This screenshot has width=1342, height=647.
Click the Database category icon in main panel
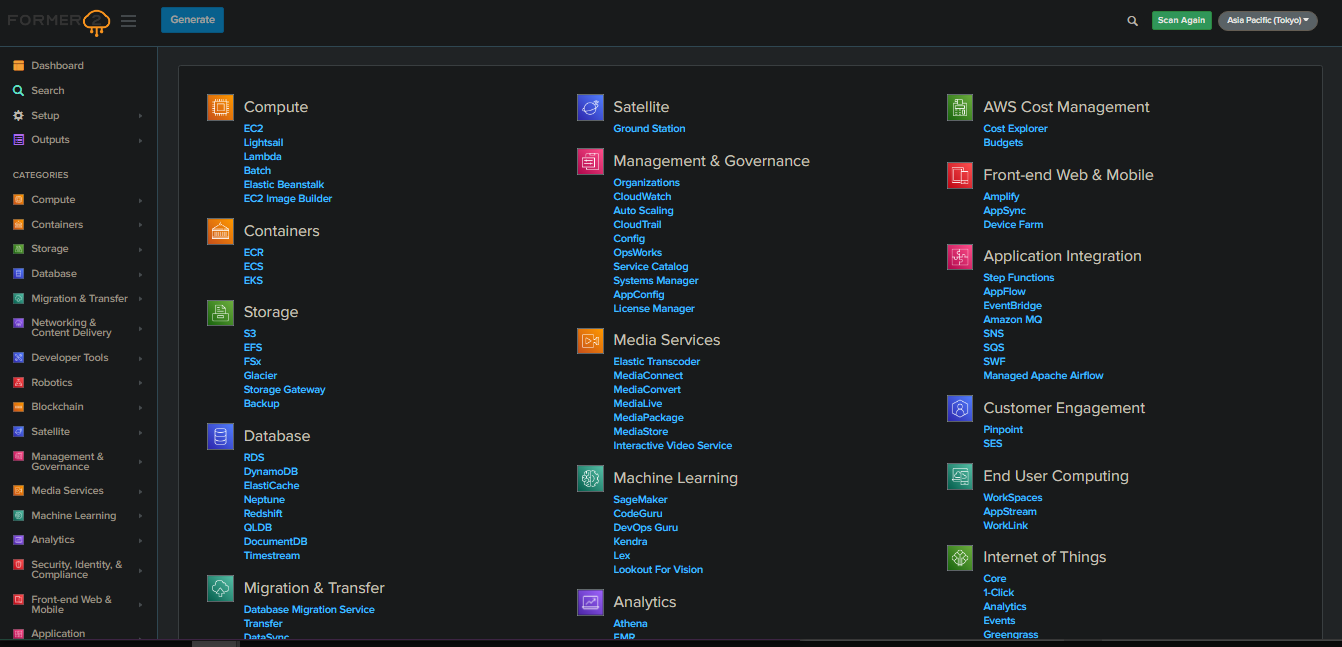(220, 436)
